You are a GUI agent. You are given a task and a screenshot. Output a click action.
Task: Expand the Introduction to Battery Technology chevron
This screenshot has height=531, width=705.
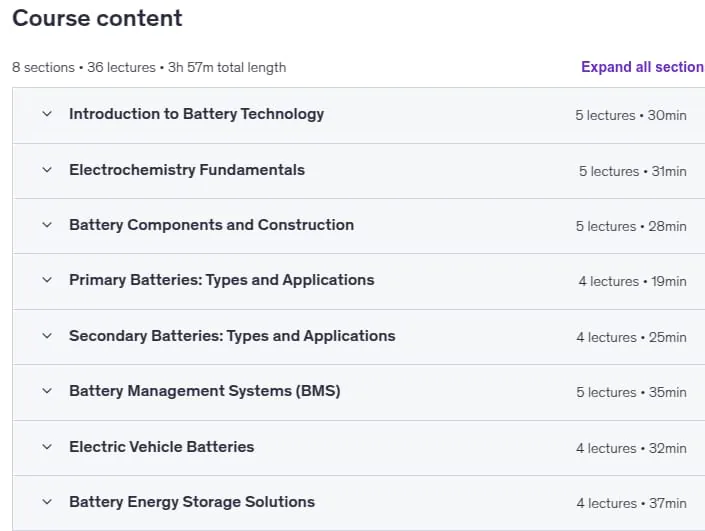[47, 114]
